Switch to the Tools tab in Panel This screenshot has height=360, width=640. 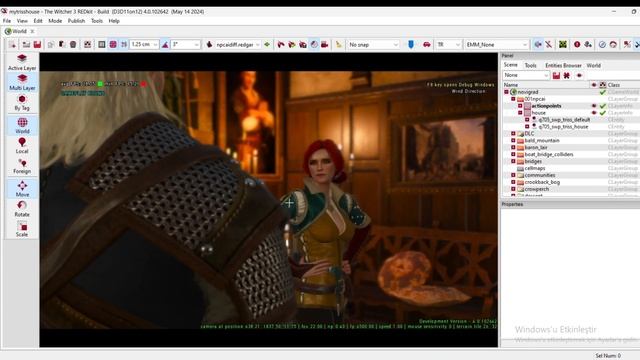pos(530,65)
